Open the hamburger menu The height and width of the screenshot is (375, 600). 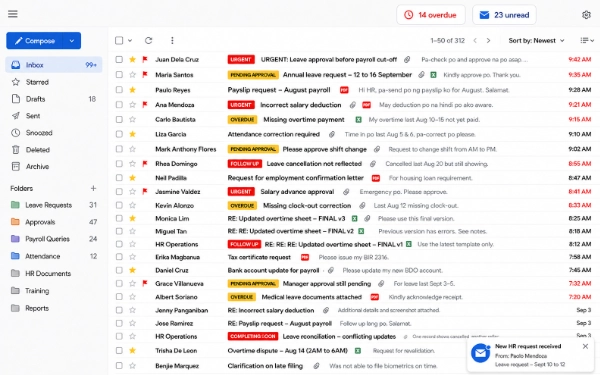tap(13, 14)
